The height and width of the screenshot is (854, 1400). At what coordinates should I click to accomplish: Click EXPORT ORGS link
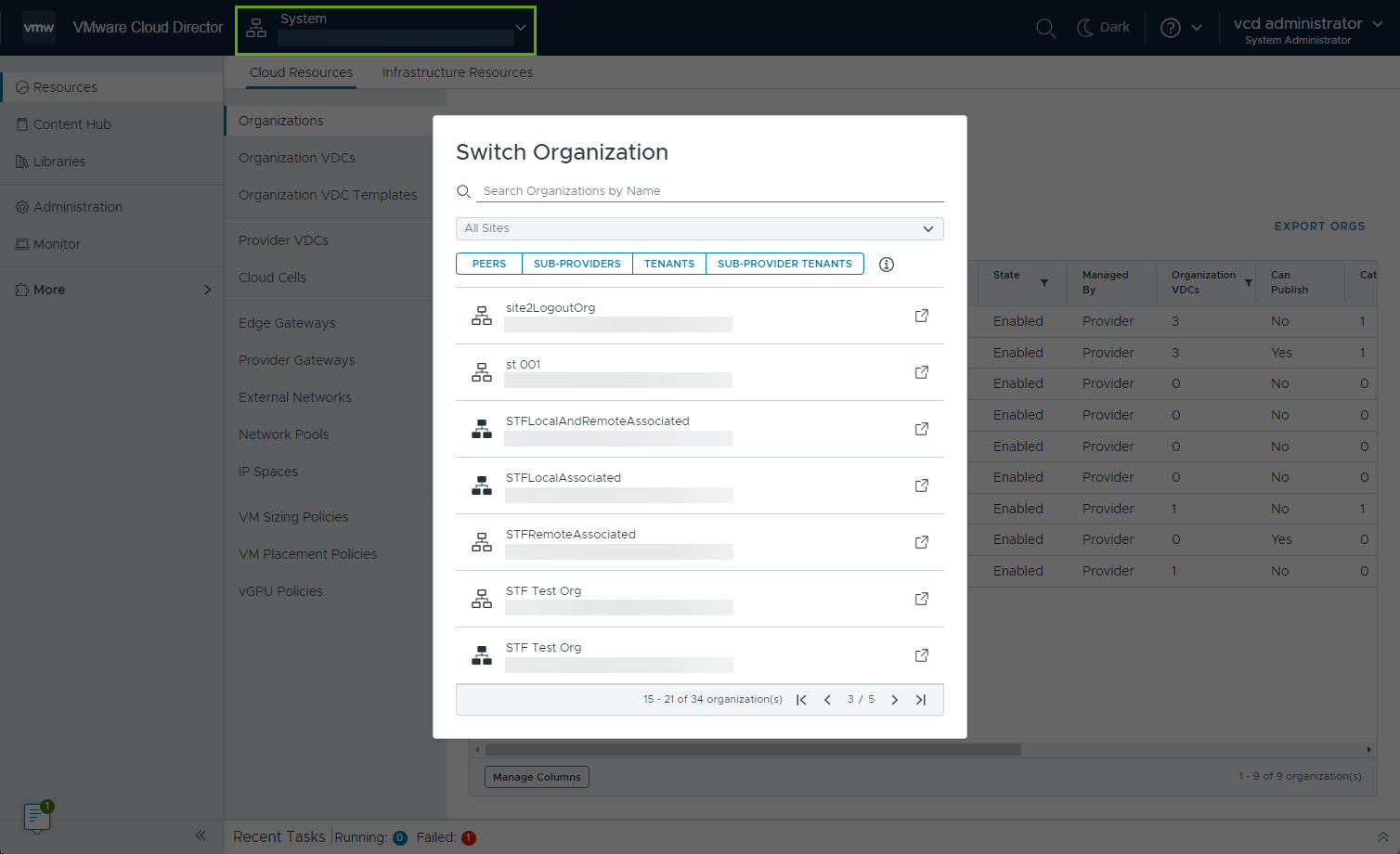tap(1319, 226)
